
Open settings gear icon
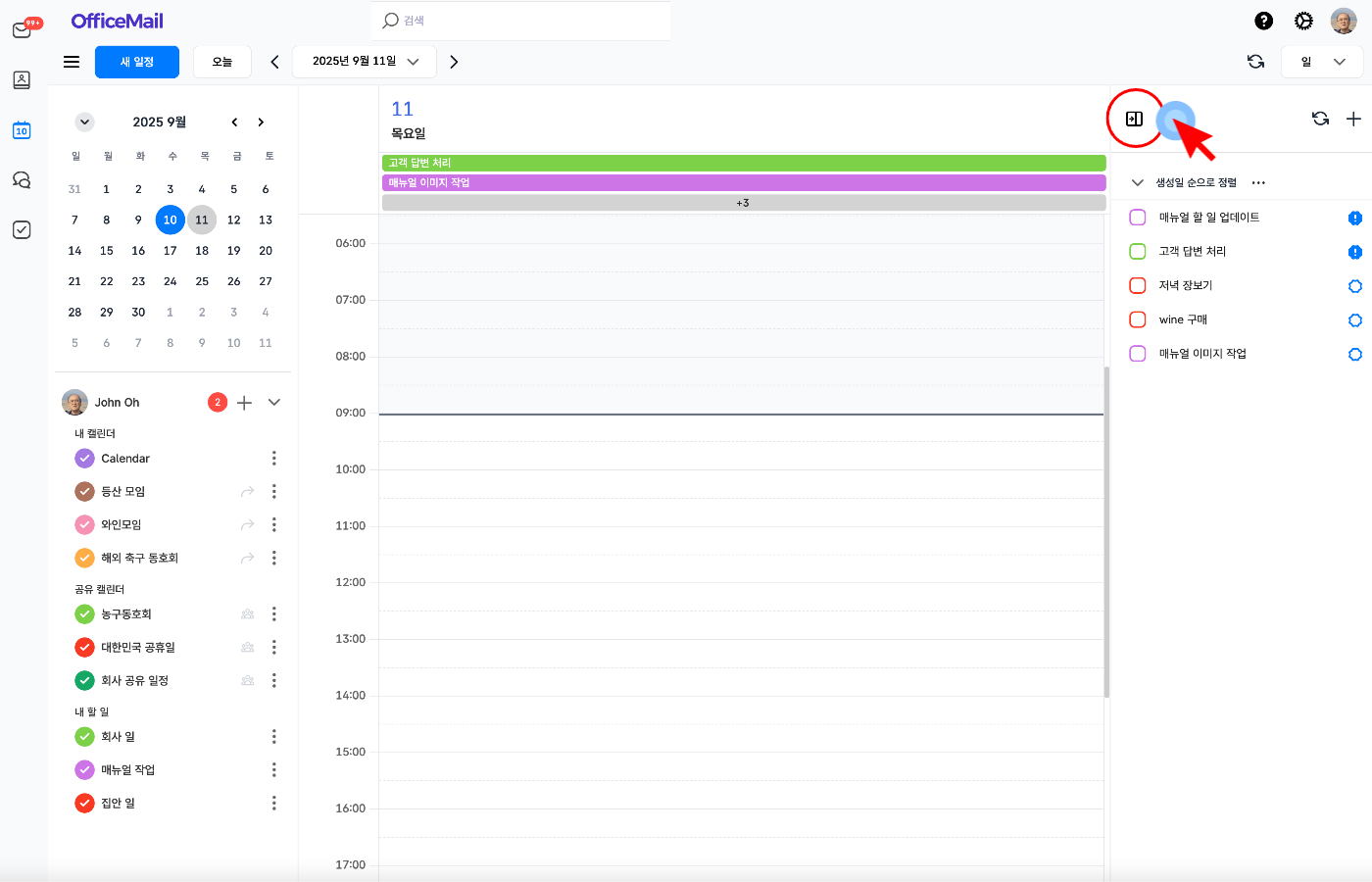pos(1303,21)
